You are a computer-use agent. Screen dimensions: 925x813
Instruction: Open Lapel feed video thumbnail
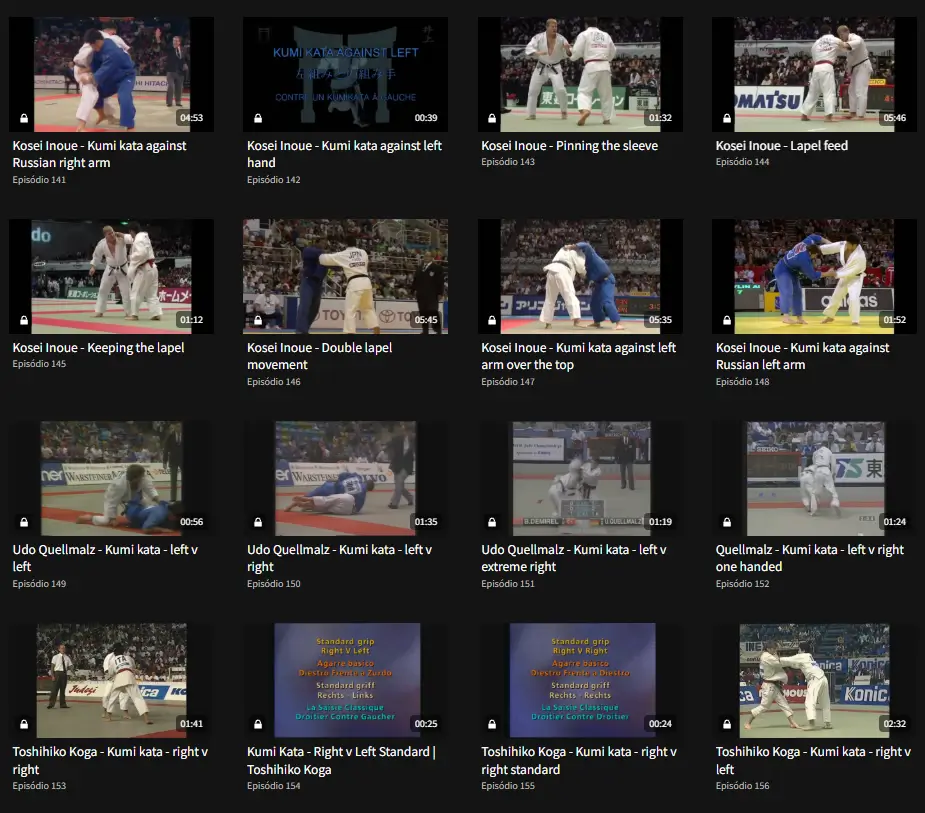point(815,74)
